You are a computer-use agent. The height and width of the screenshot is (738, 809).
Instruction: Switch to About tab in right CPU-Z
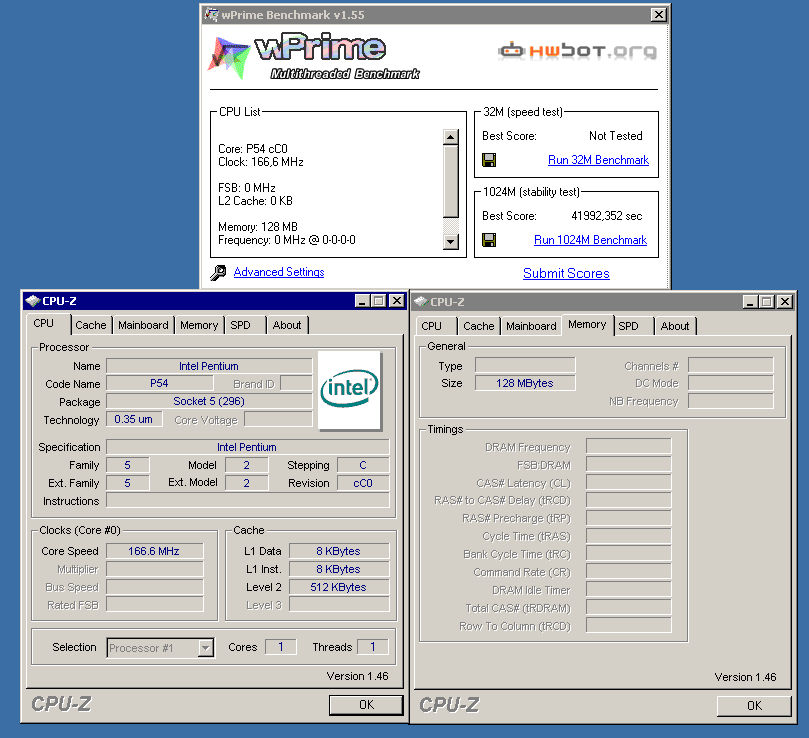675,326
